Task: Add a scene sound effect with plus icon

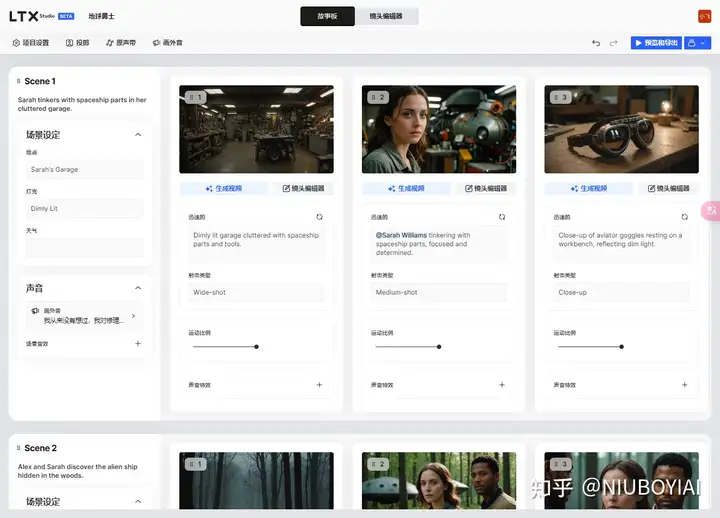Action: [x=138, y=343]
